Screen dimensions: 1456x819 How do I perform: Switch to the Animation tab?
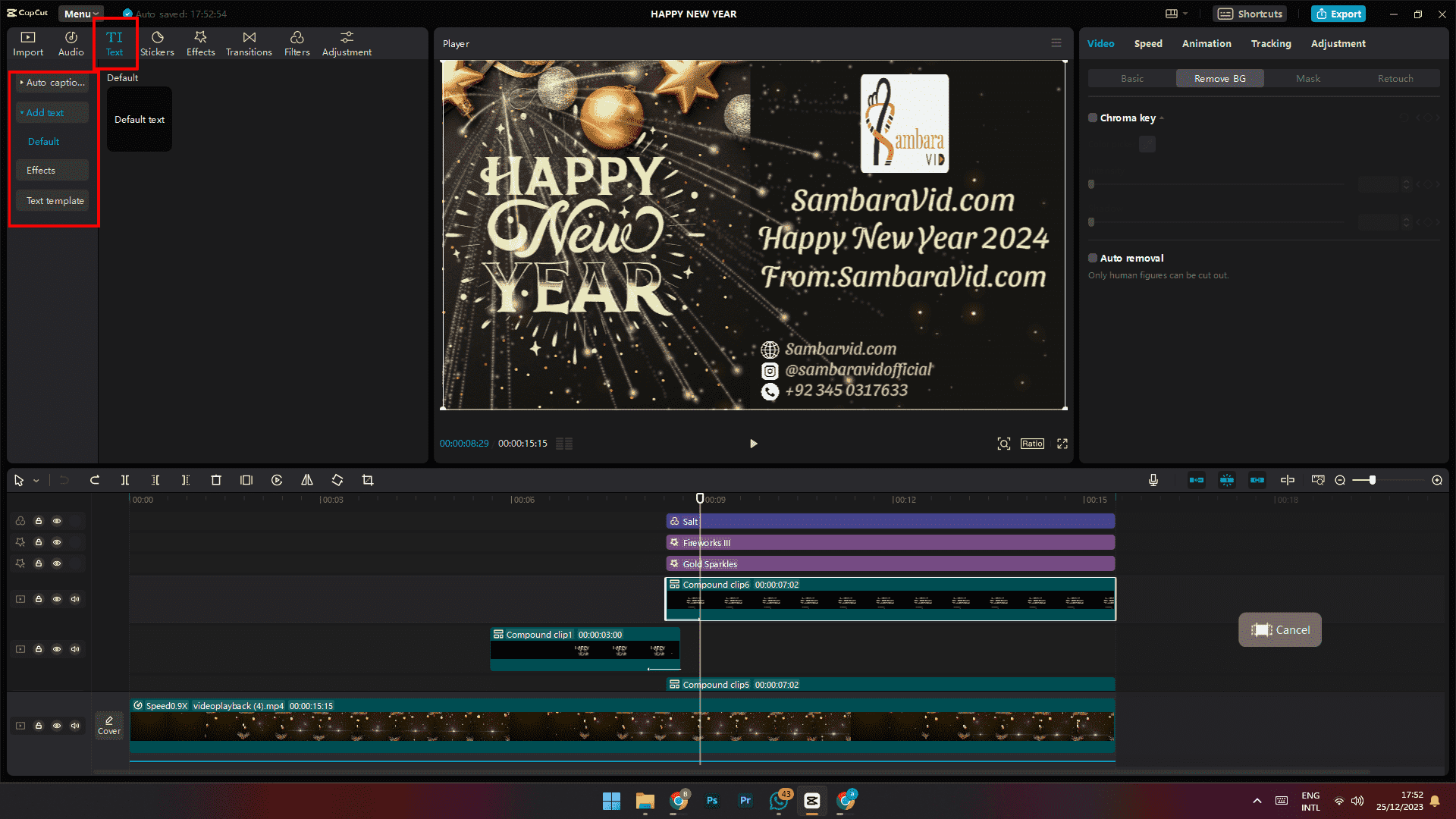(x=1207, y=43)
